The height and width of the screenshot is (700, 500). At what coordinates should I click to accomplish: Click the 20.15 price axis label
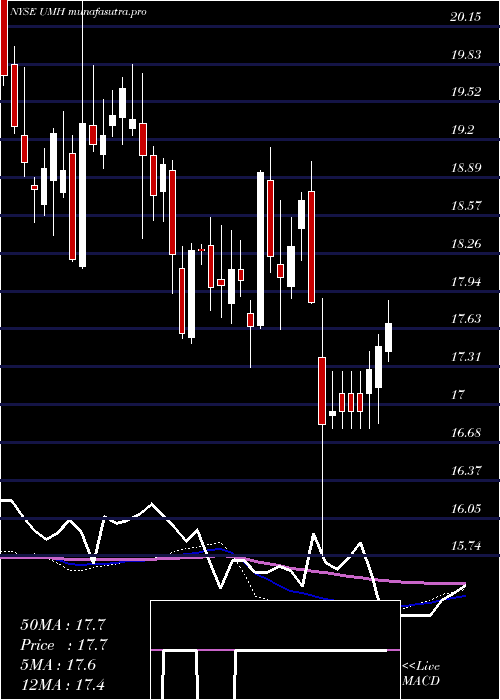(466, 17)
